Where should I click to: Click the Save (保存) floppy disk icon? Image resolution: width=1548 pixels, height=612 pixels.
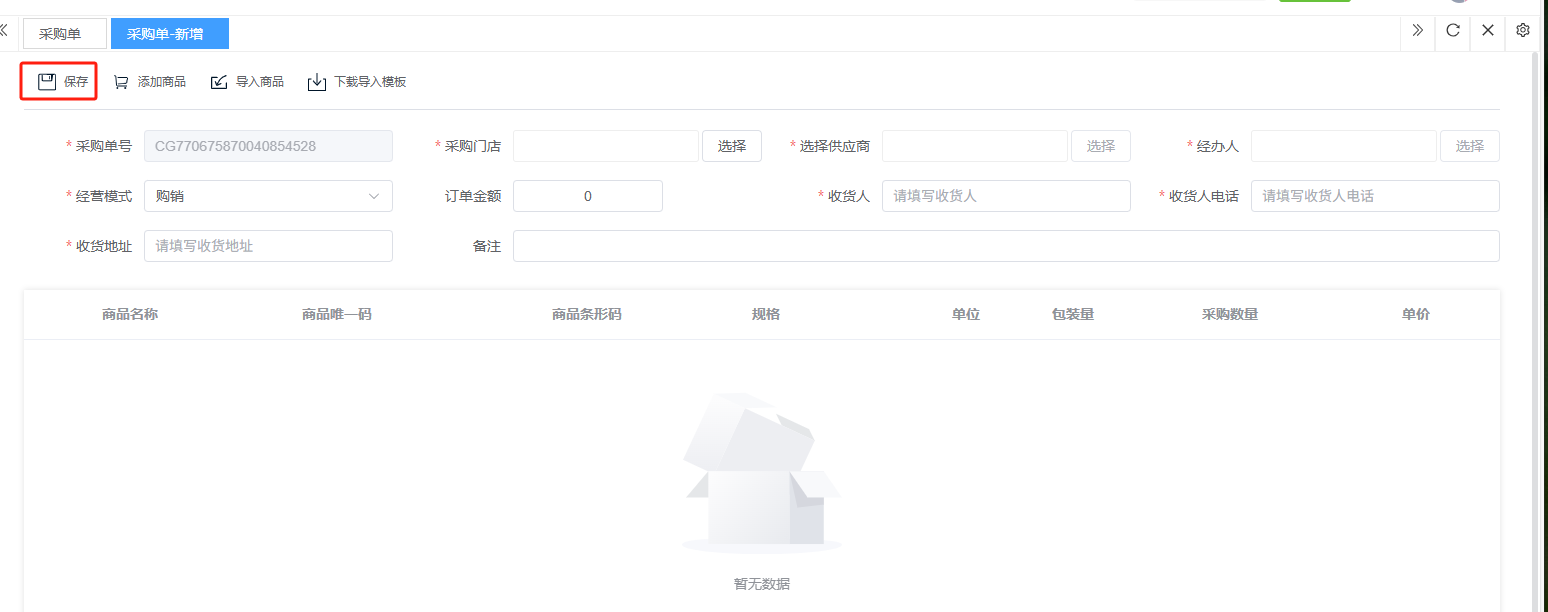pos(47,82)
